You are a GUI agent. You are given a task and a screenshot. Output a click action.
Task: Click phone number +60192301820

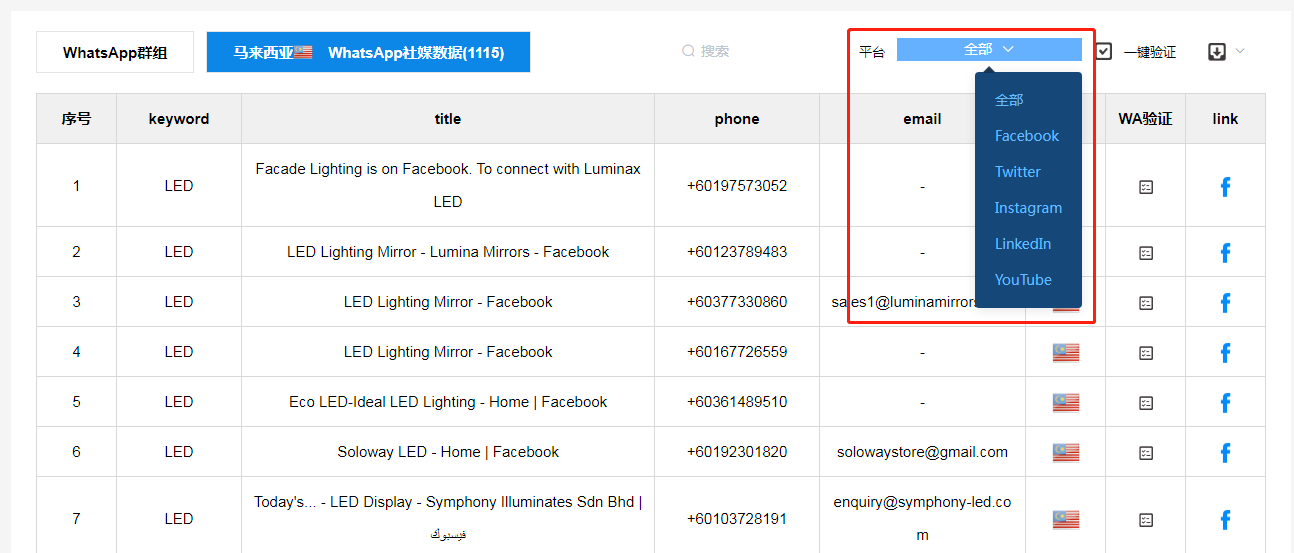tap(737, 452)
